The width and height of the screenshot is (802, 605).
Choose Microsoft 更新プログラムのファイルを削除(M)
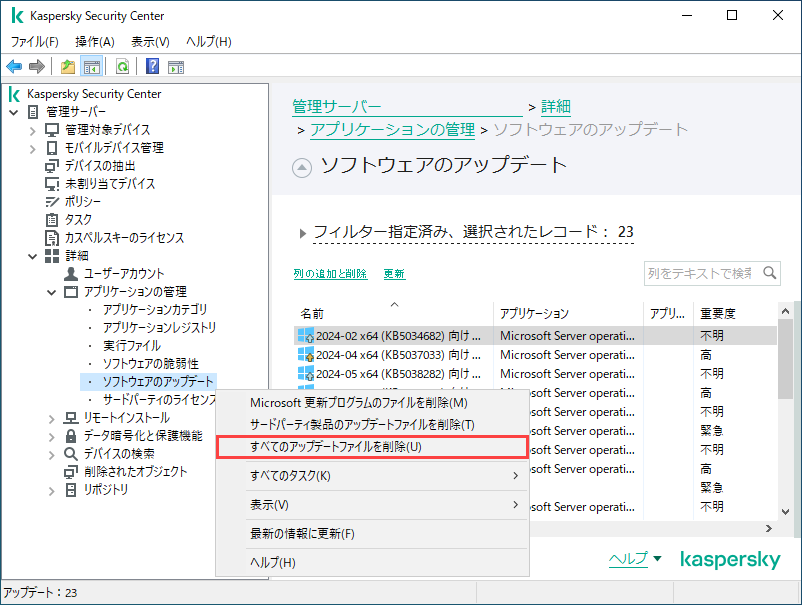point(372,402)
